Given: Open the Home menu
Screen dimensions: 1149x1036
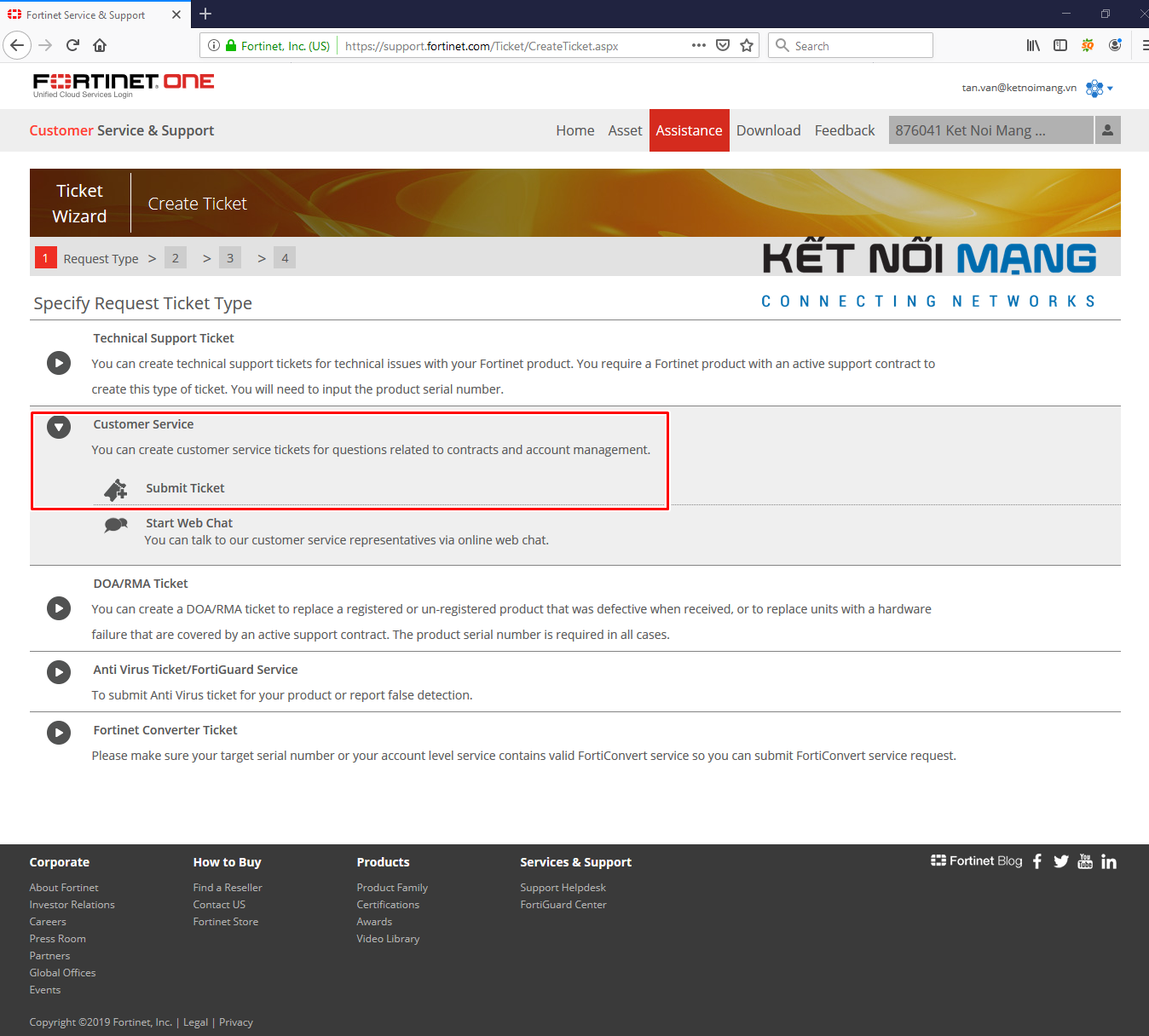Looking at the screenshot, I should pos(575,130).
